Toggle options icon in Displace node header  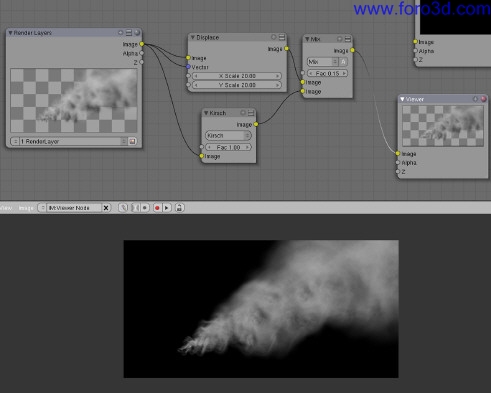coord(282,37)
